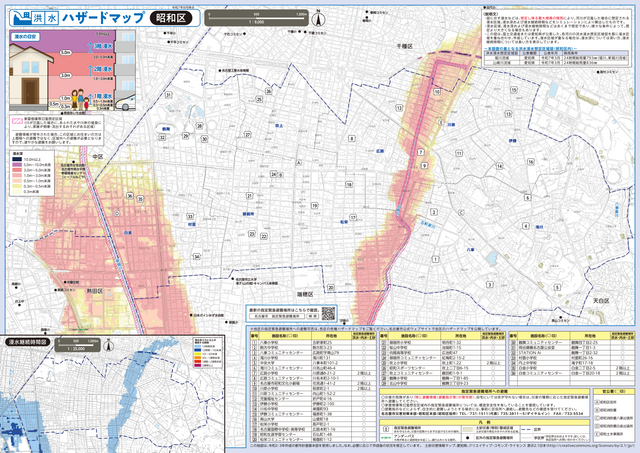This screenshot has height=453, width=640.
Task: Click the 1:9,000 scale bar
Action: (x=256, y=18)
